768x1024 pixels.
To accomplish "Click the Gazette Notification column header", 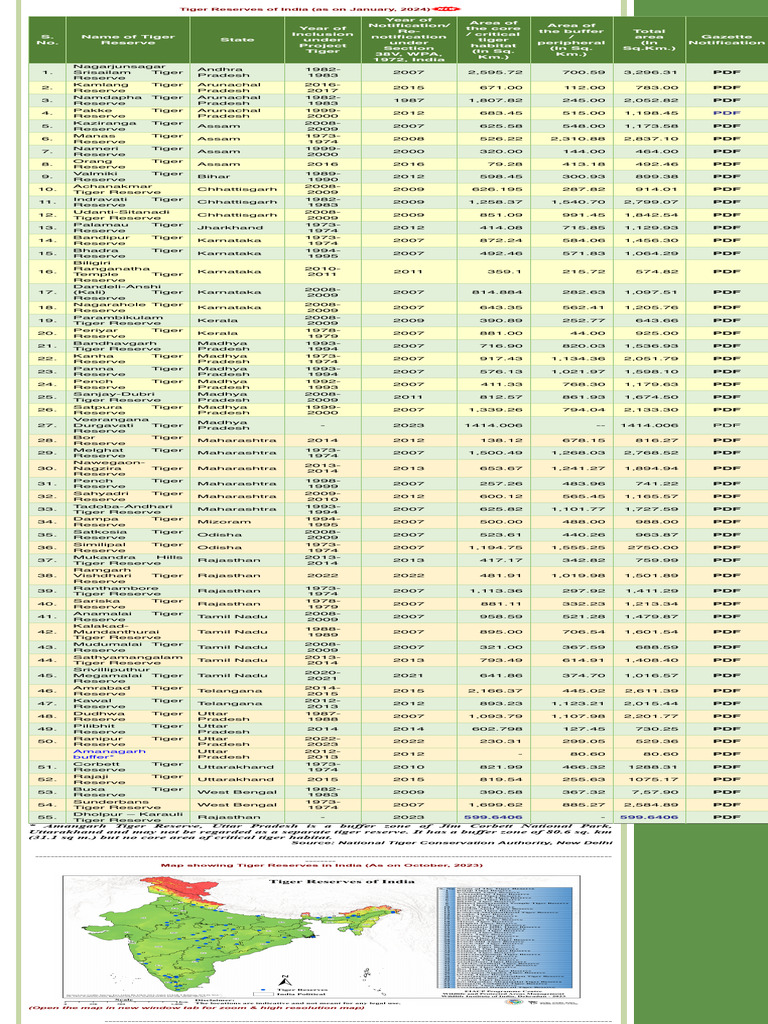I will pyautogui.click(x=726, y=40).
